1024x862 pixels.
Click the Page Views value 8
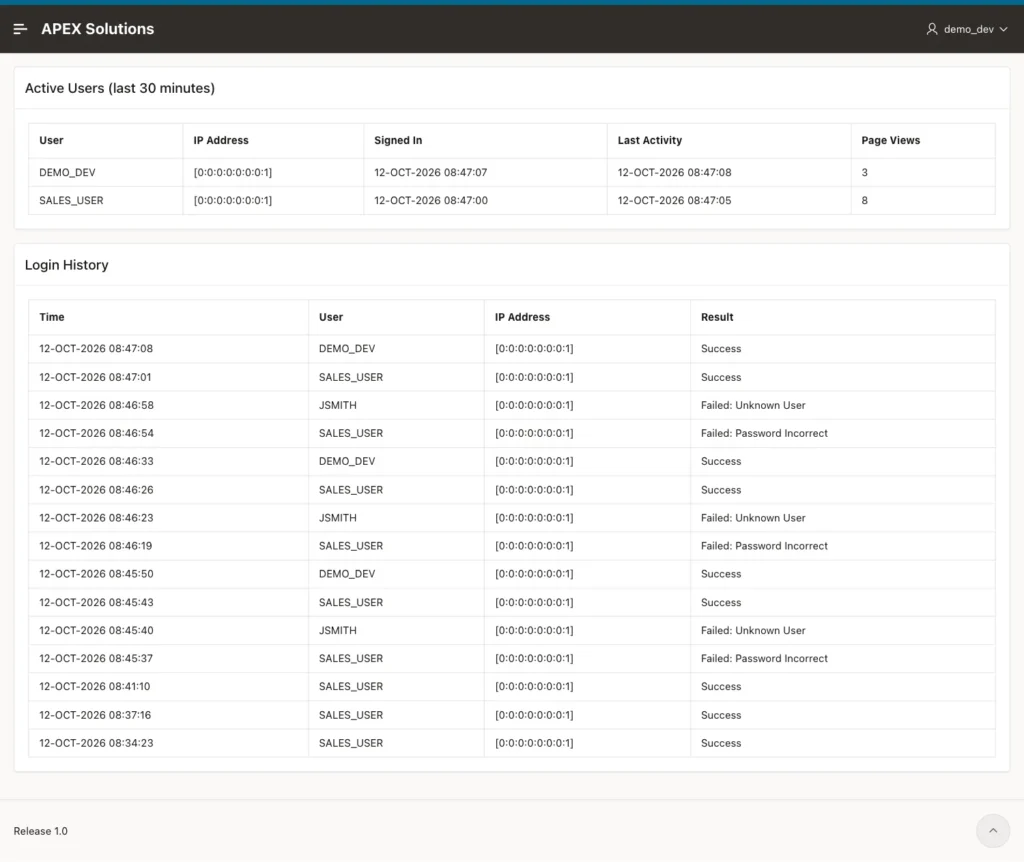pos(865,200)
